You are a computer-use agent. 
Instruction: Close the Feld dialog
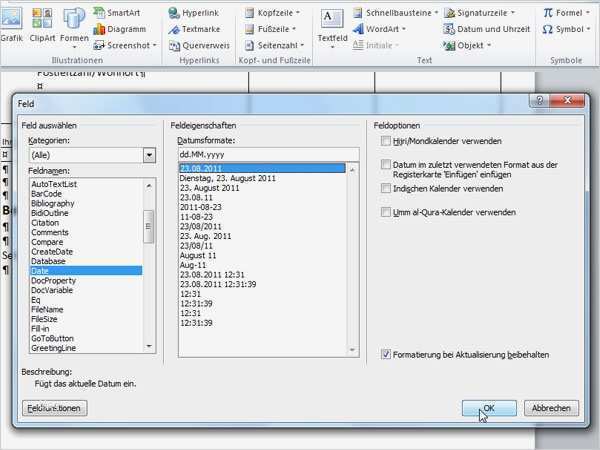point(567,101)
